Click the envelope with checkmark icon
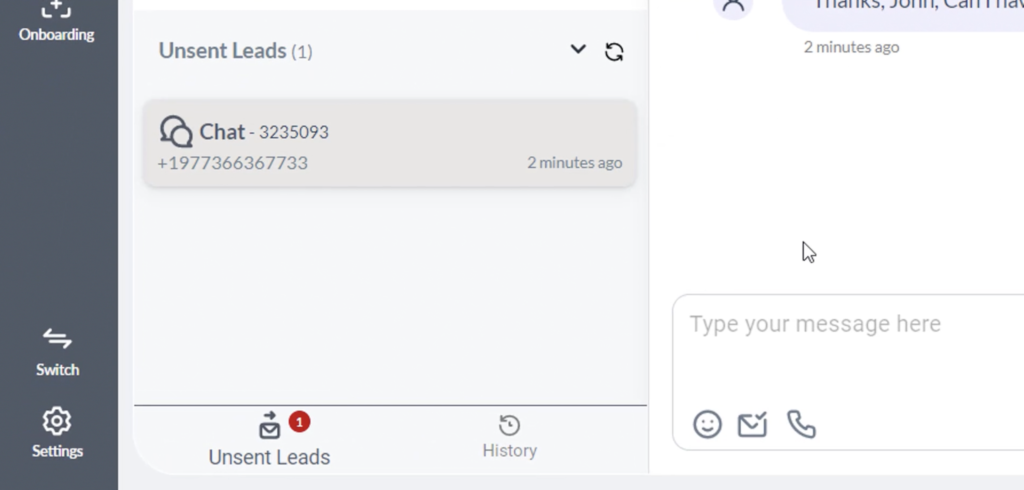The image size is (1024, 490). click(x=752, y=425)
